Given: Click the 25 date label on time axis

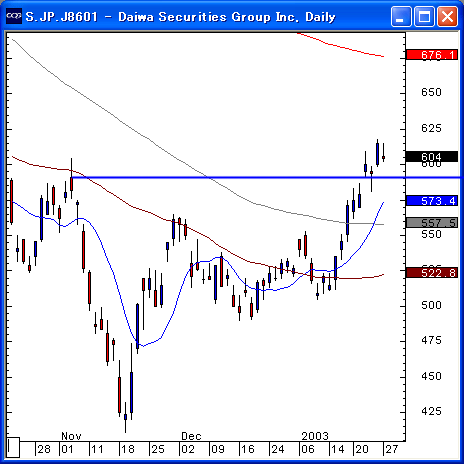Looking at the screenshot, I should click(x=158, y=449).
